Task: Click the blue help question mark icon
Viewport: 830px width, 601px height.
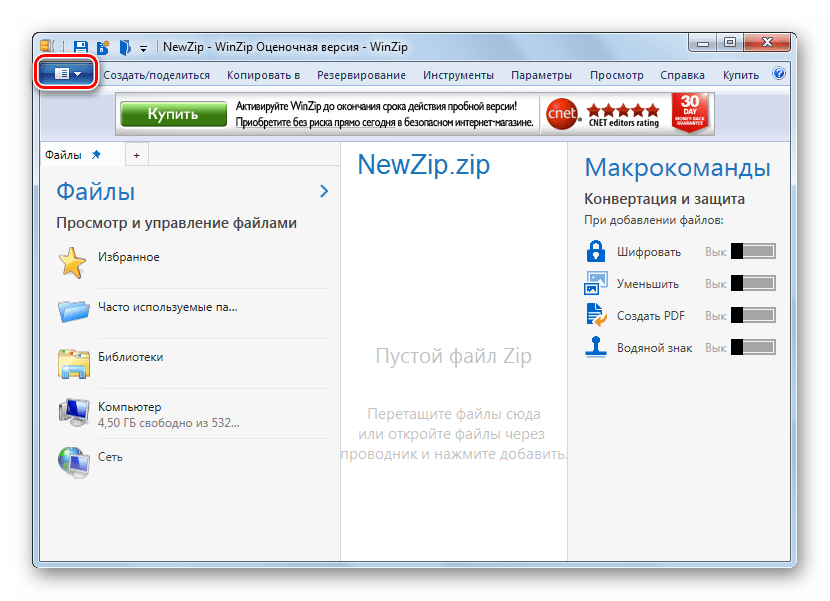Action: [x=779, y=74]
